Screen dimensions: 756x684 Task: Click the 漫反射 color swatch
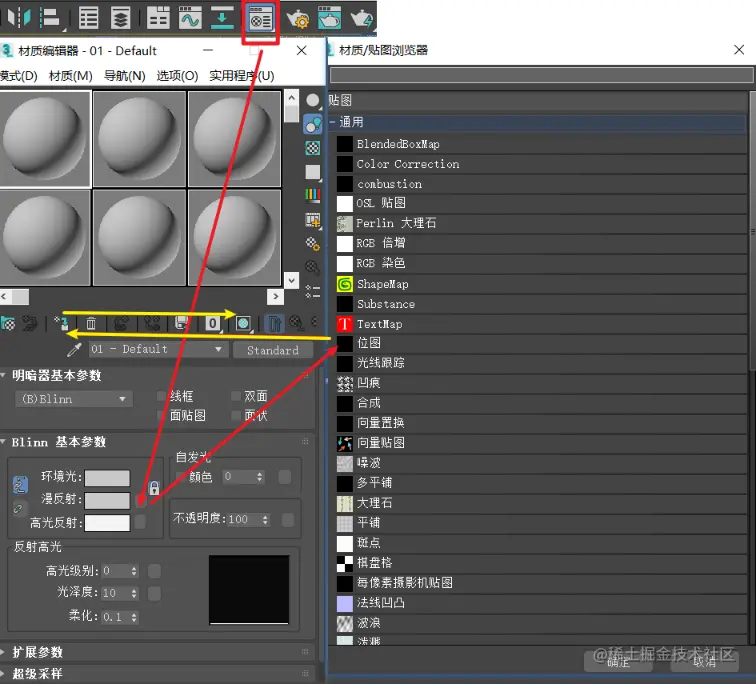point(107,500)
